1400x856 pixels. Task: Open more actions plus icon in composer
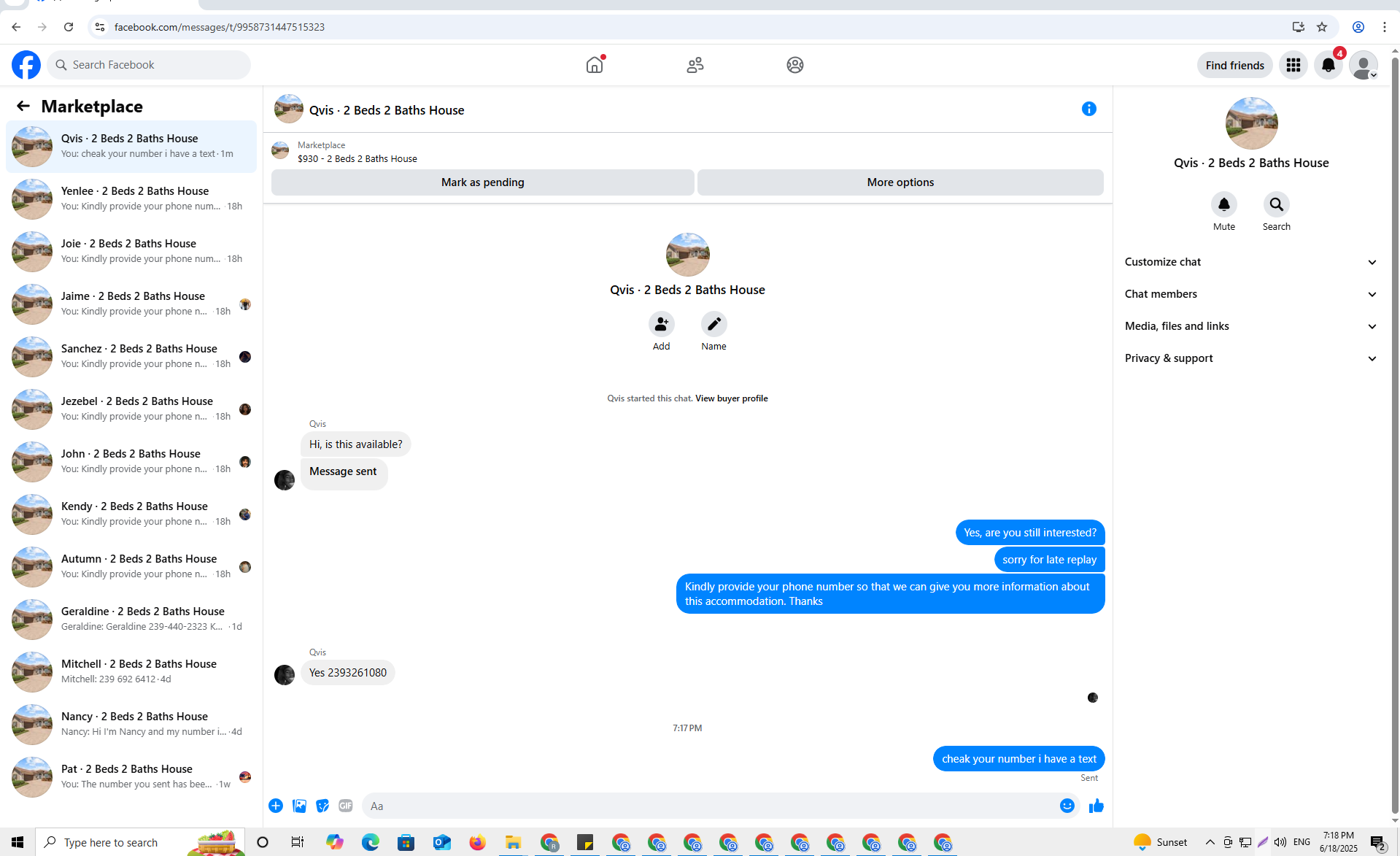point(276,806)
